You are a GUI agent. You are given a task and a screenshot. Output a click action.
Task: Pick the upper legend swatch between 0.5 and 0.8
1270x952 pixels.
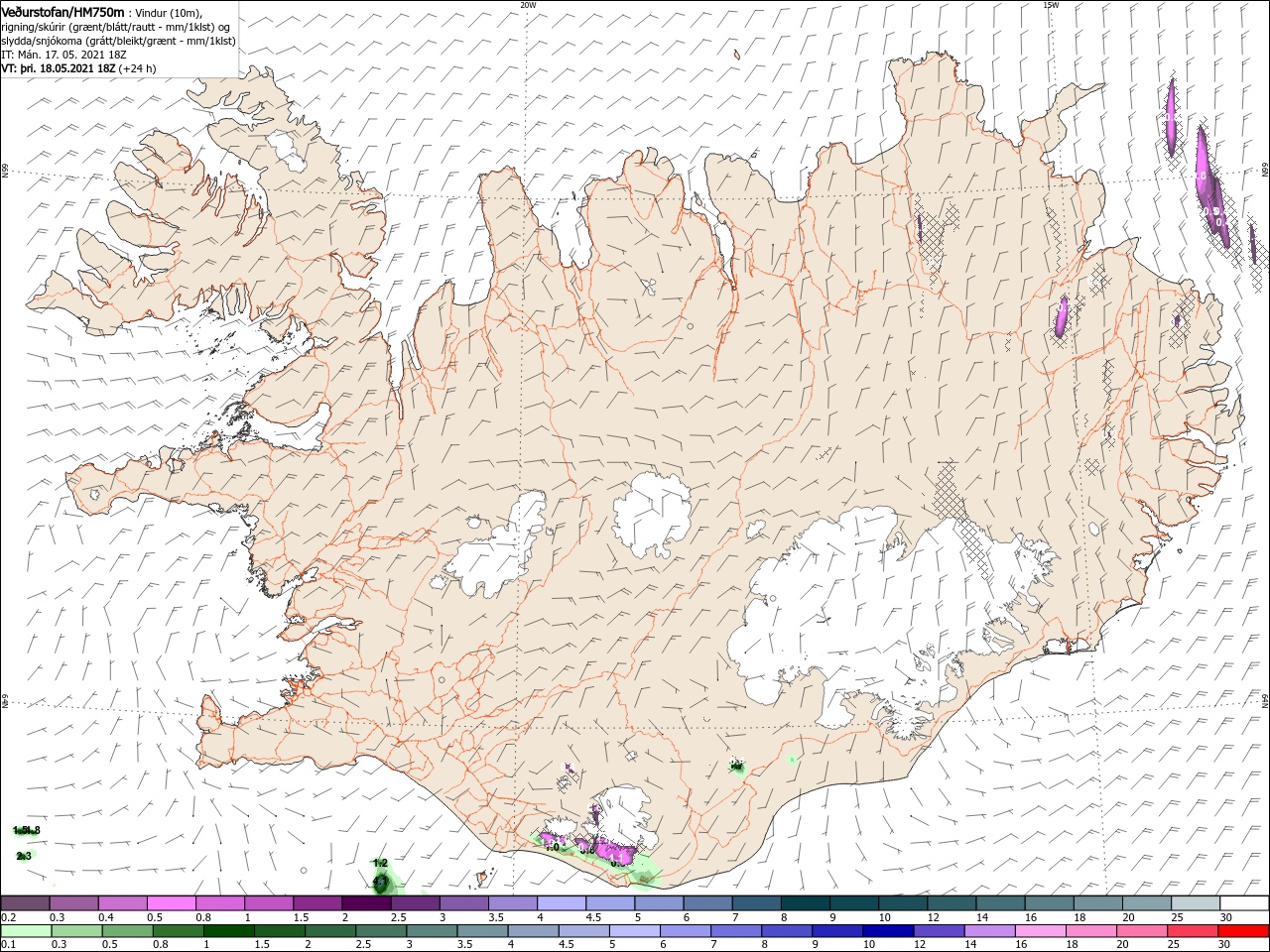[171, 903]
